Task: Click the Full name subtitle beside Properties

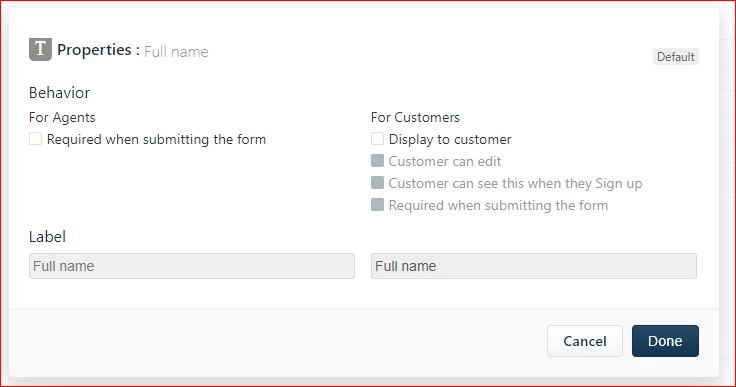Action: point(176,52)
